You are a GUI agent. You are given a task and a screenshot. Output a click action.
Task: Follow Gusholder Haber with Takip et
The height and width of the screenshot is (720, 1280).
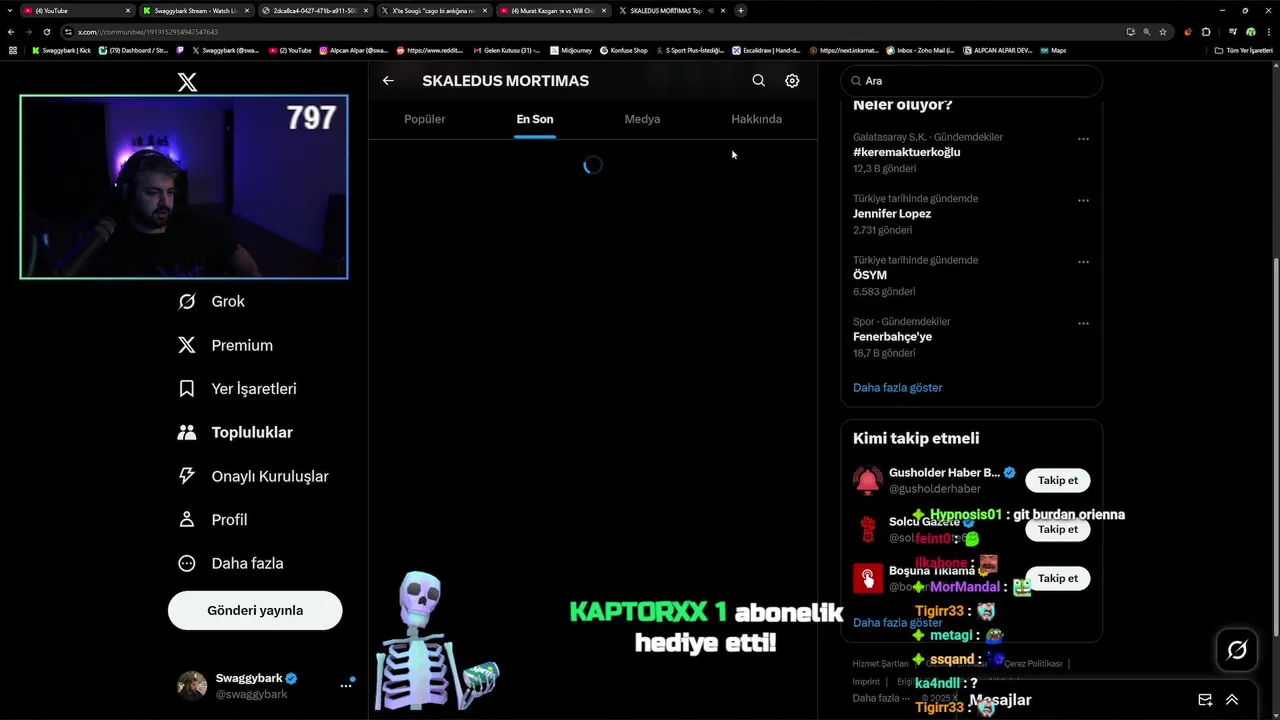tap(1057, 480)
